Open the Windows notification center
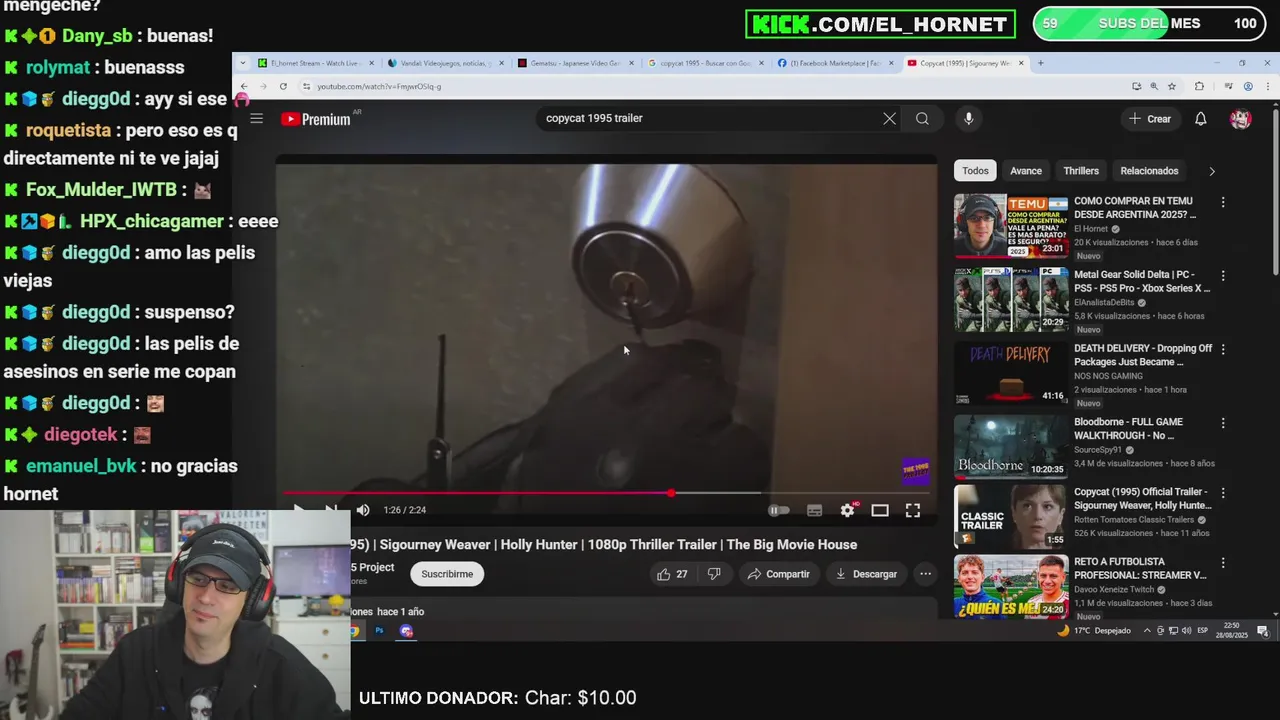 (x=1263, y=631)
